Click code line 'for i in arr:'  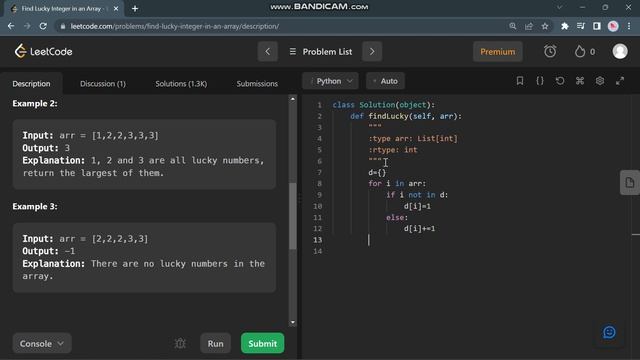pos(397,184)
